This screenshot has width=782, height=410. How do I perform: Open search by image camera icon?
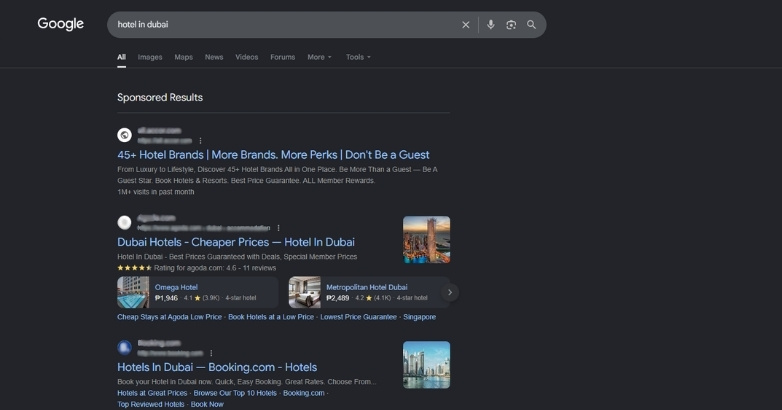pyautogui.click(x=511, y=24)
